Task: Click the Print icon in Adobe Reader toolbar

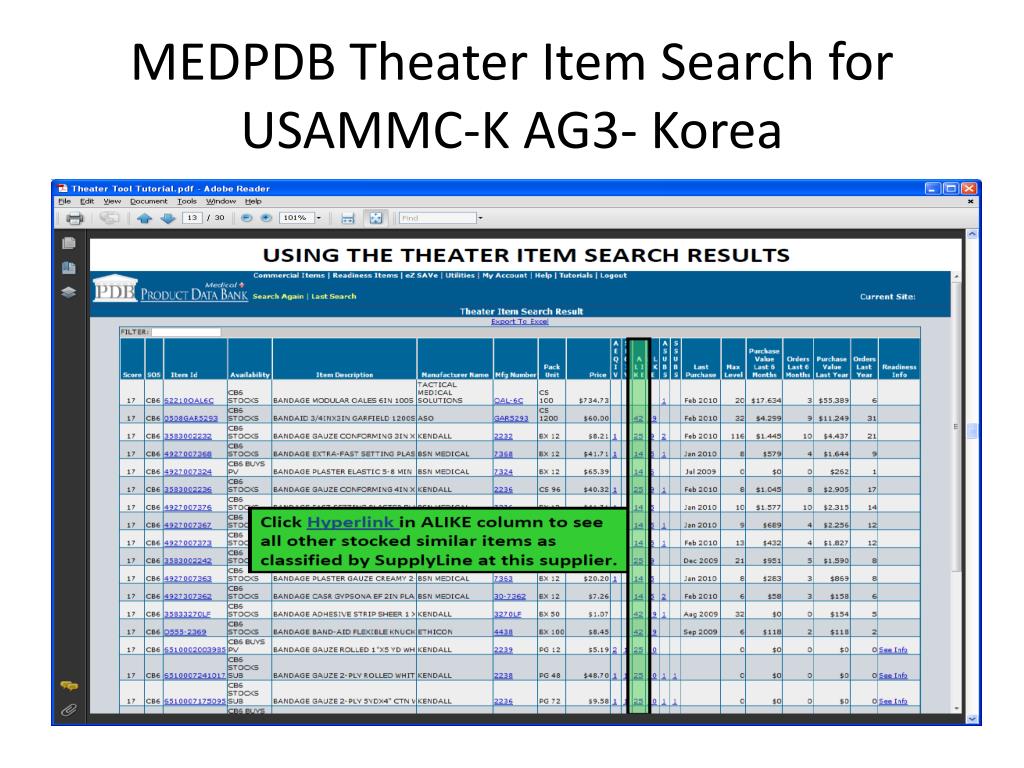Action: (75, 218)
